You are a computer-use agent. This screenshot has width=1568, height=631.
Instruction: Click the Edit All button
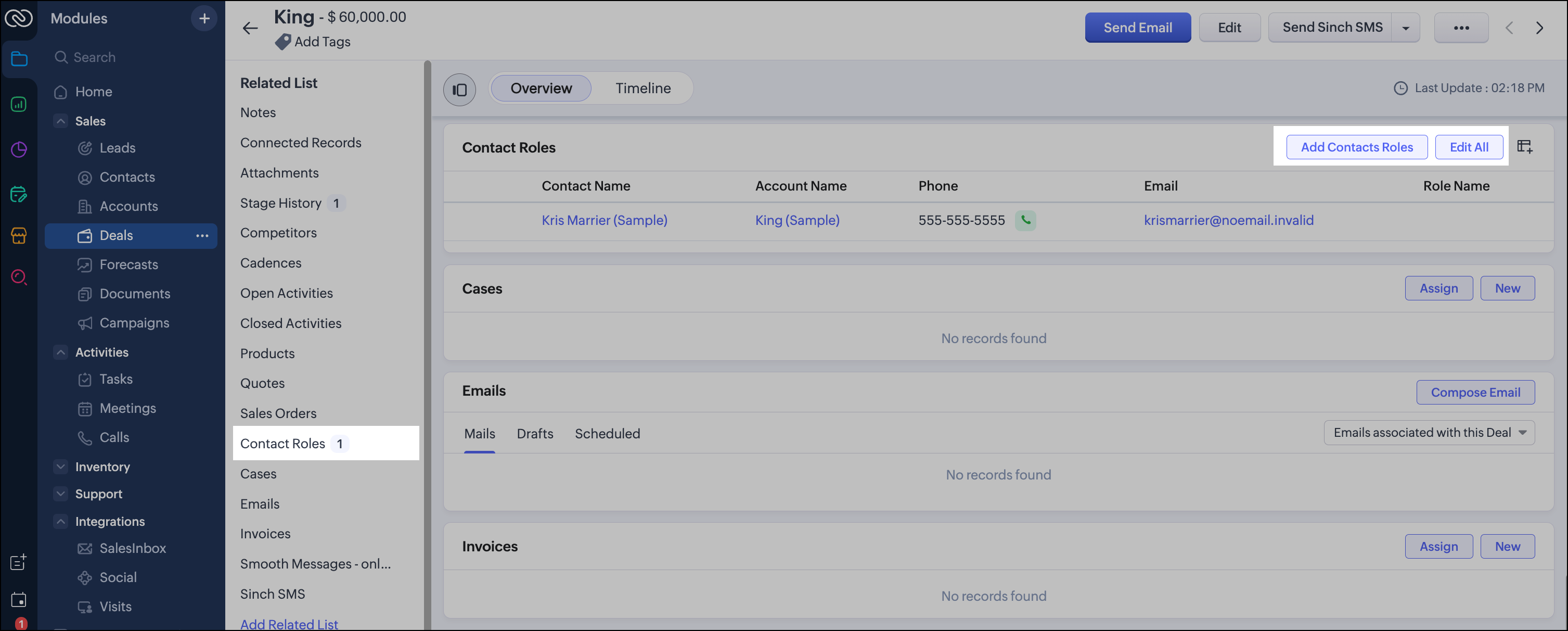1469,147
